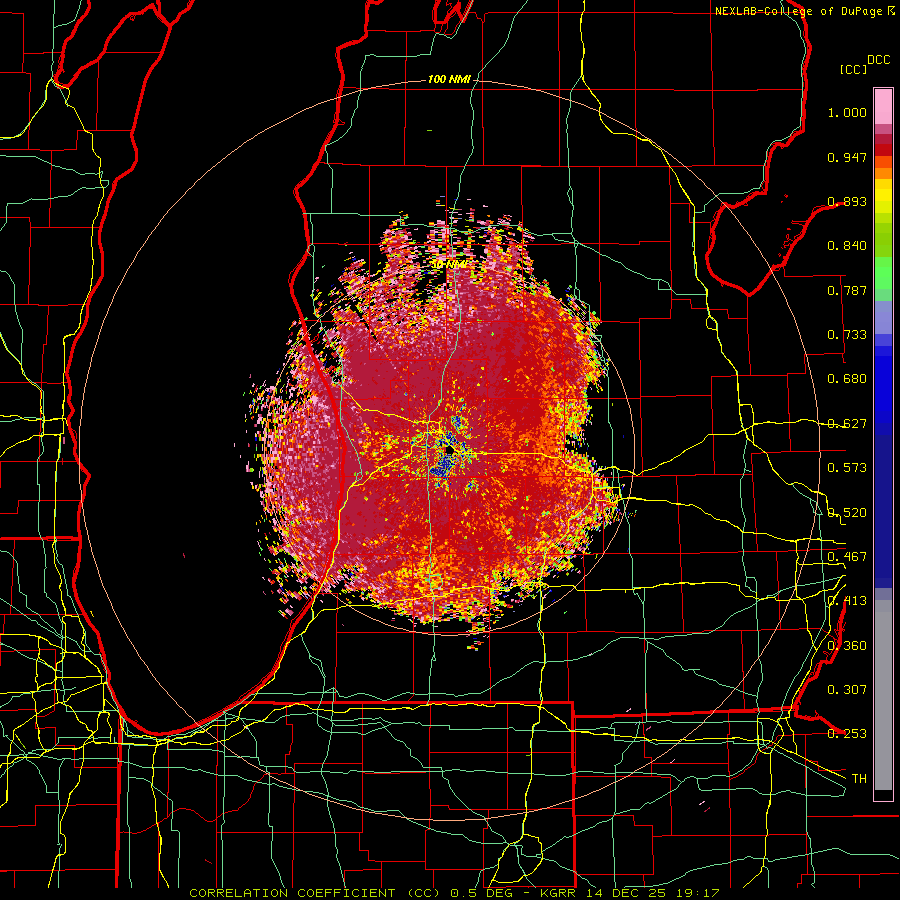Screen dimensions: 900x900
Task: Click the TH legend label
Action: [859, 778]
